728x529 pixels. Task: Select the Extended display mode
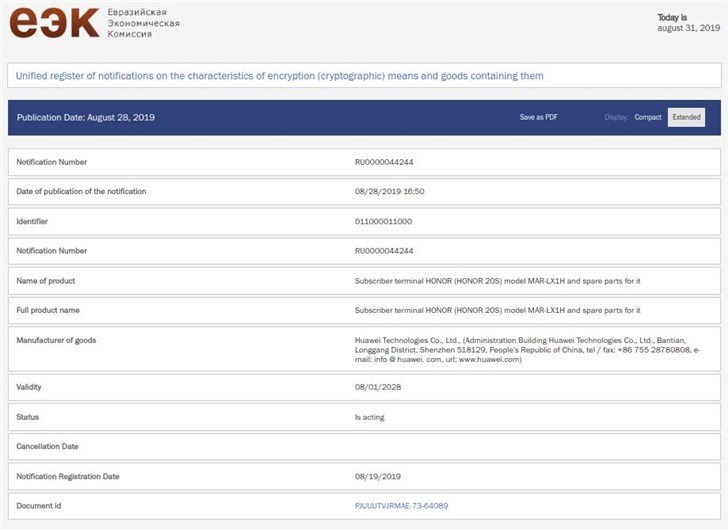(686, 117)
